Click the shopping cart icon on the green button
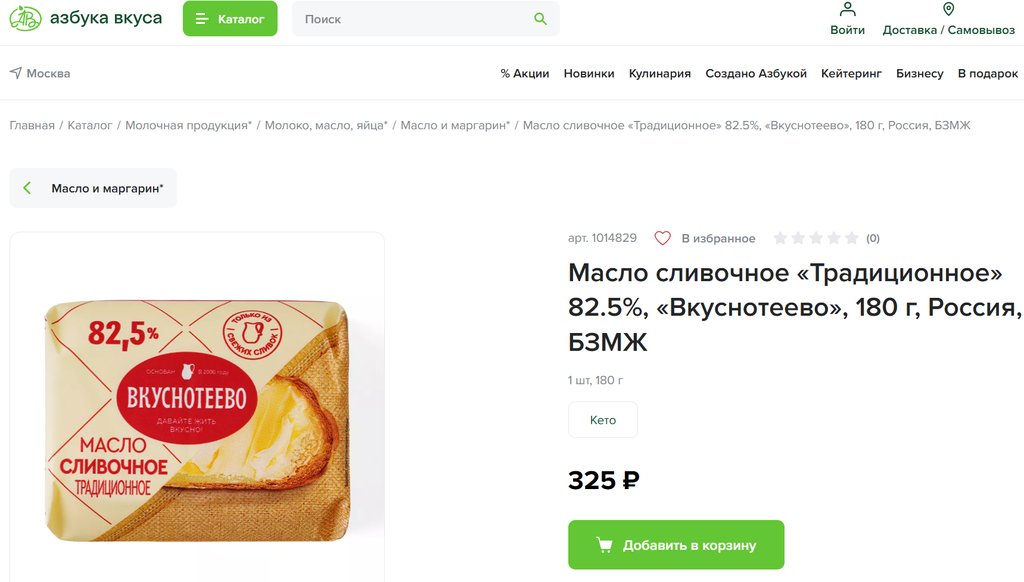 (604, 545)
